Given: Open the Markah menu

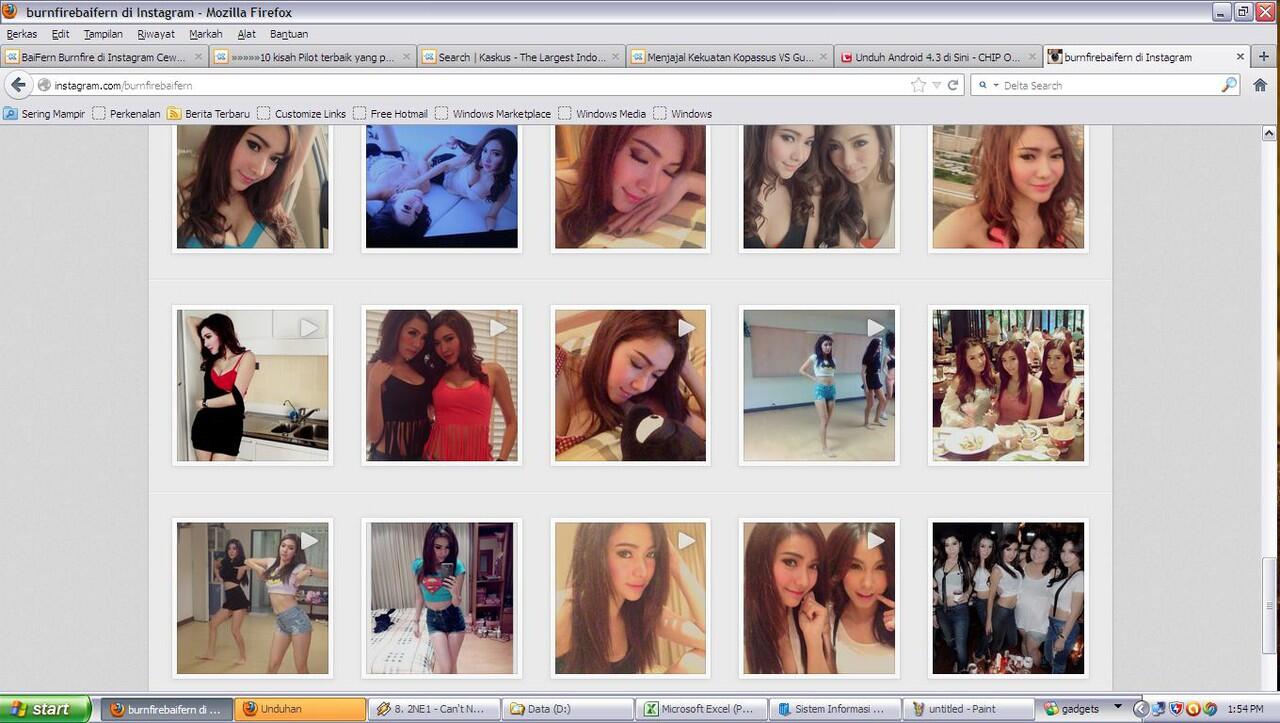Looking at the screenshot, I should (x=206, y=34).
